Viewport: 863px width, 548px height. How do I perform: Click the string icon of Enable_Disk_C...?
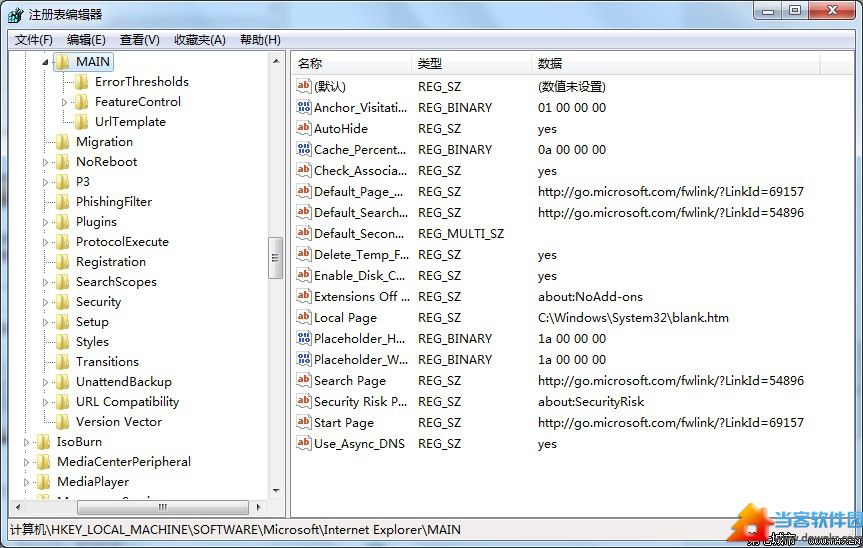304,275
